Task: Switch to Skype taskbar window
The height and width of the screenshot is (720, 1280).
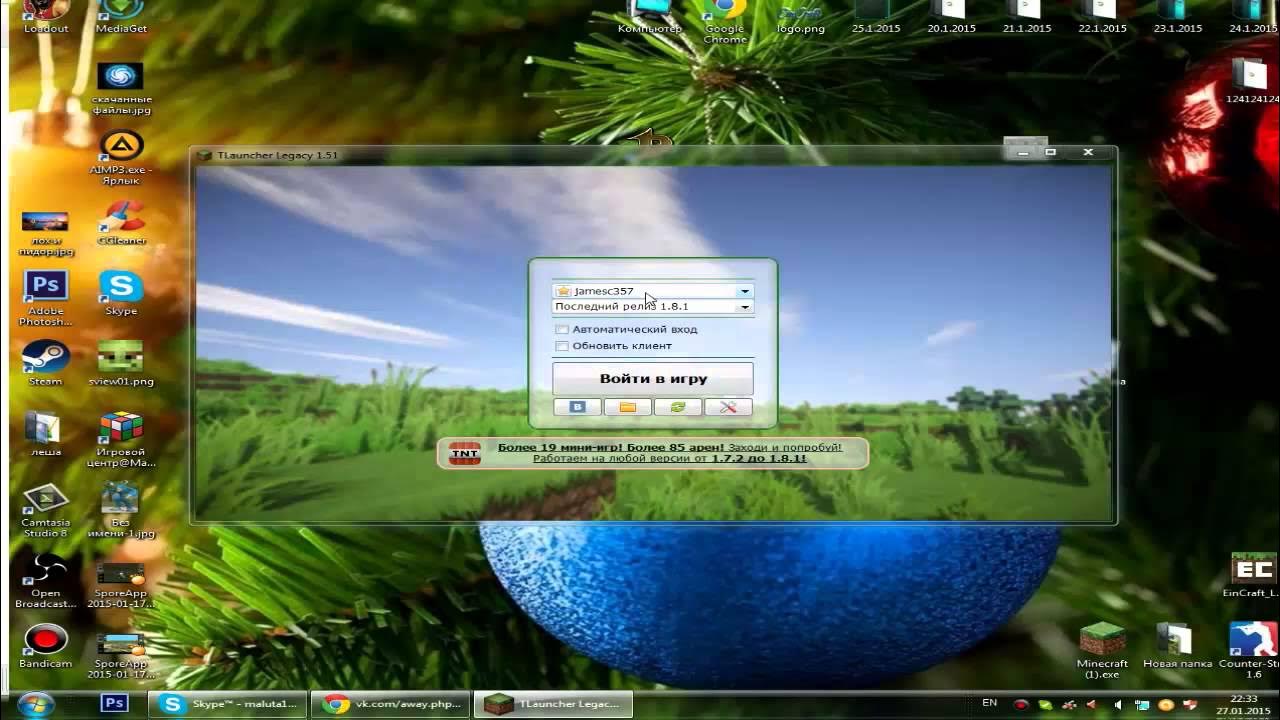Action: tap(227, 704)
